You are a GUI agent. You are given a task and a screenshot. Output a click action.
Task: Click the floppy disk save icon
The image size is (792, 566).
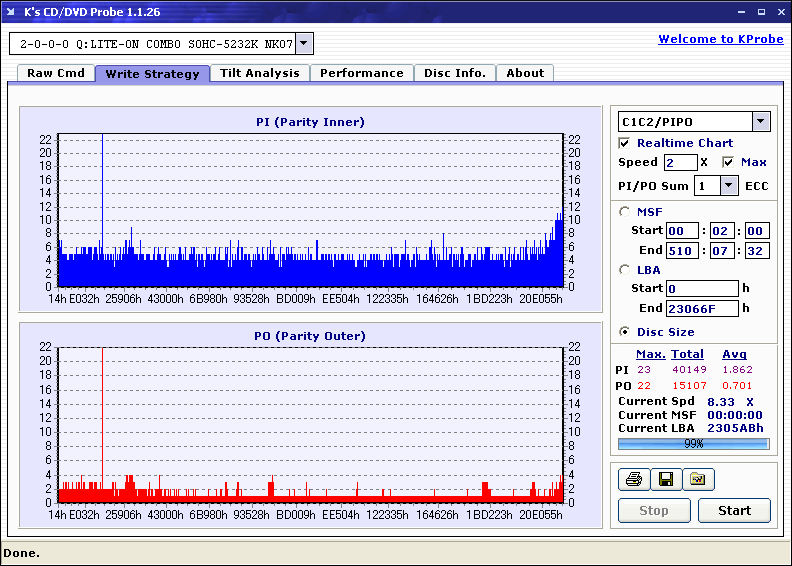pos(665,480)
